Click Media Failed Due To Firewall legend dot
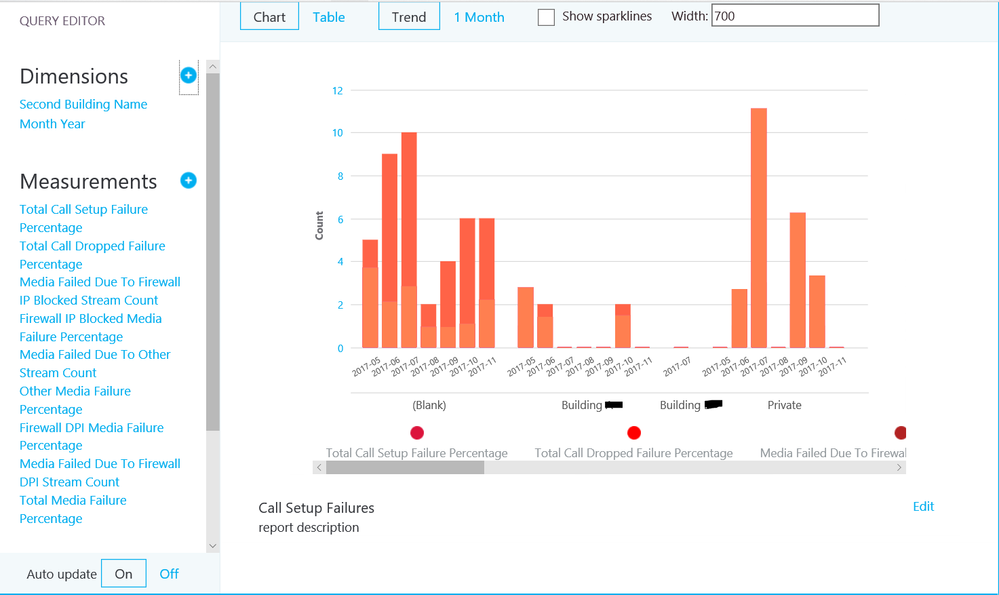This screenshot has height=595, width=999. click(900, 433)
